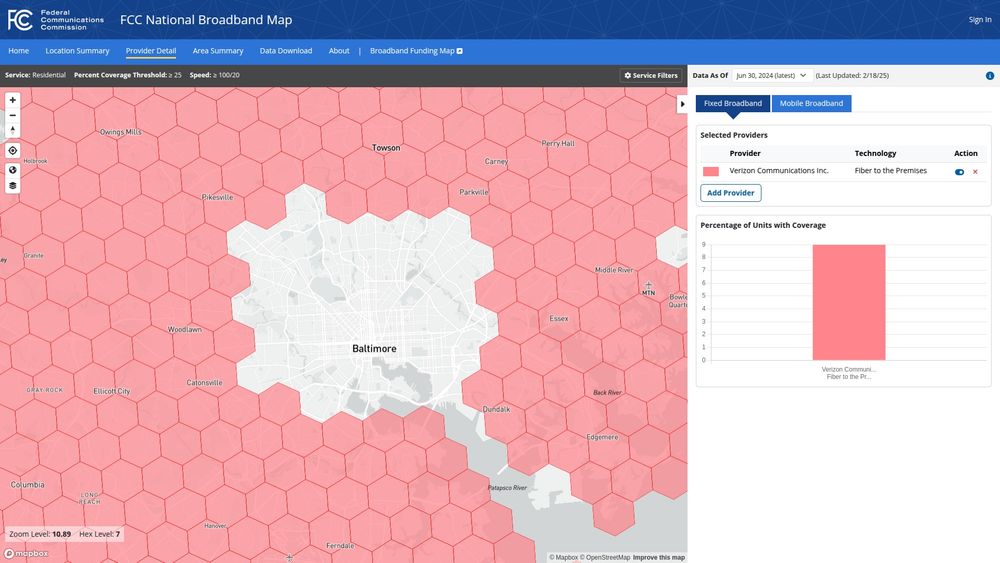Click Add Provider button
This screenshot has height=563, width=1000.
[x=730, y=193]
